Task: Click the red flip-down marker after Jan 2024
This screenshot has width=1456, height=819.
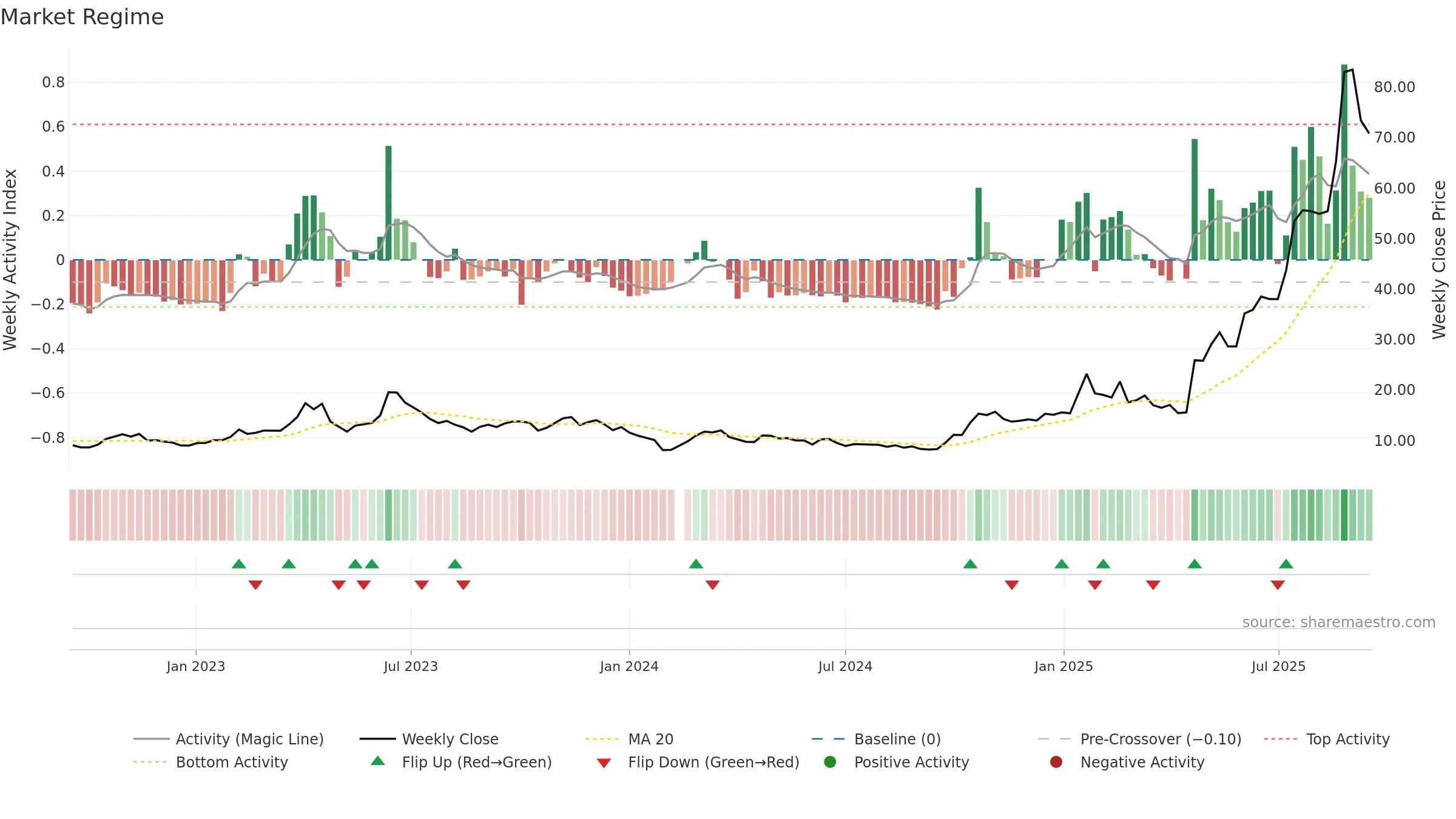Action: click(x=713, y=585)
